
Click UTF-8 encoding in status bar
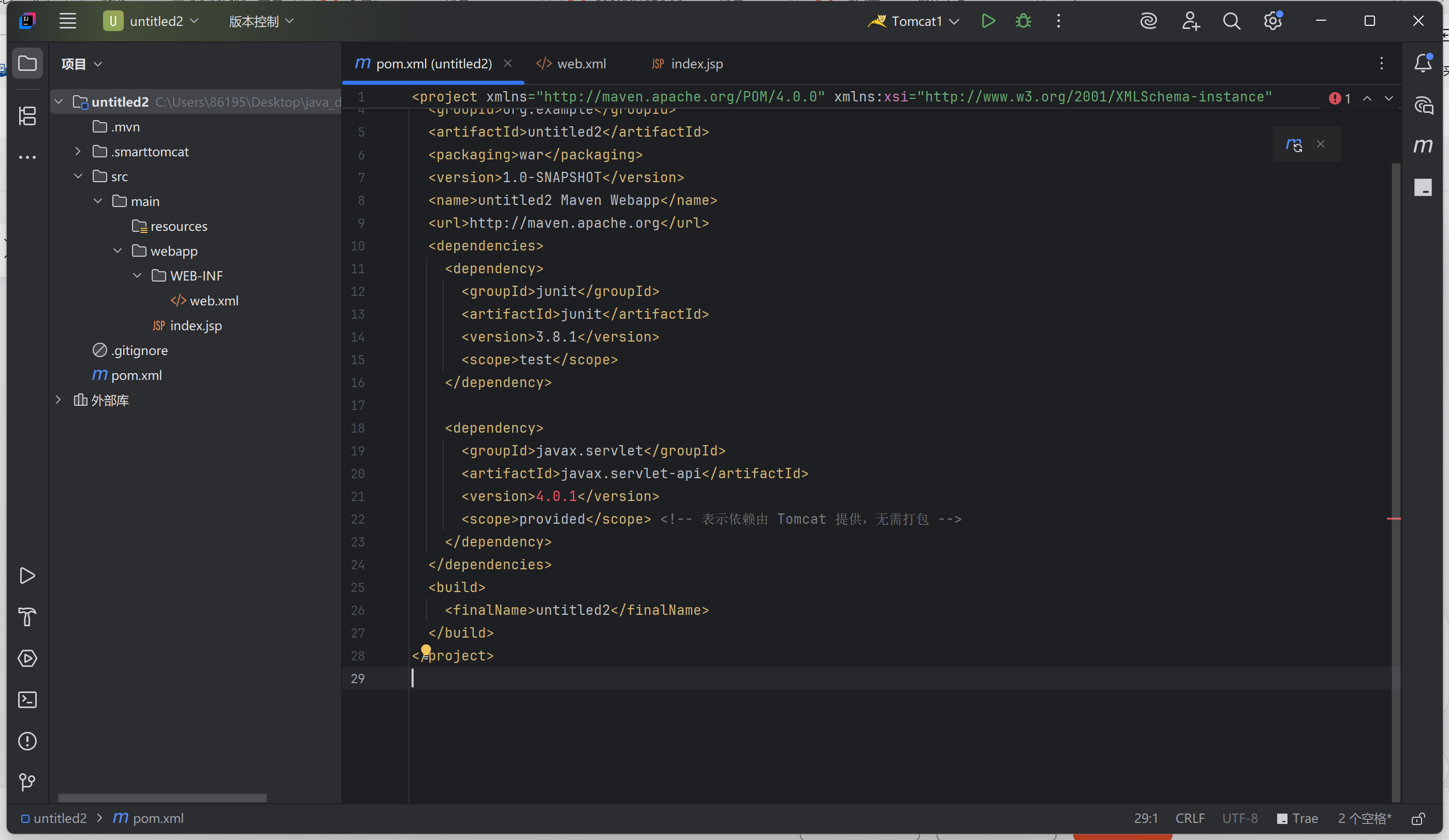(x=1240, y=819)
